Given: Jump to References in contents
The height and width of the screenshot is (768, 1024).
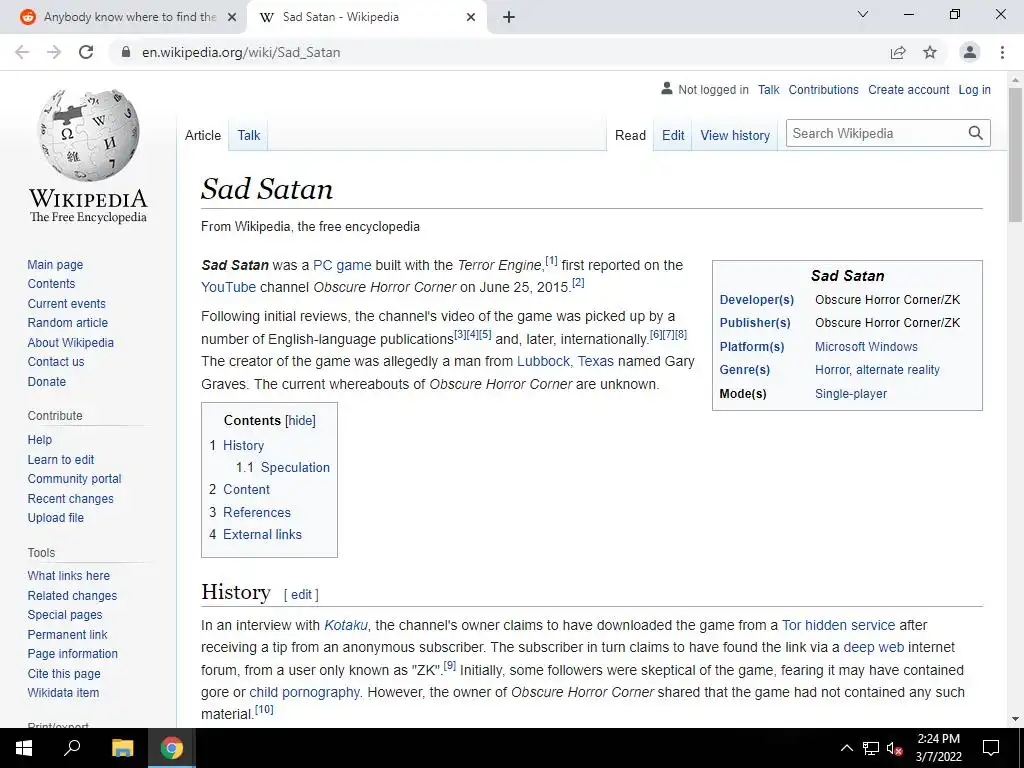Looking at the screenshot, I should [257, 513].
